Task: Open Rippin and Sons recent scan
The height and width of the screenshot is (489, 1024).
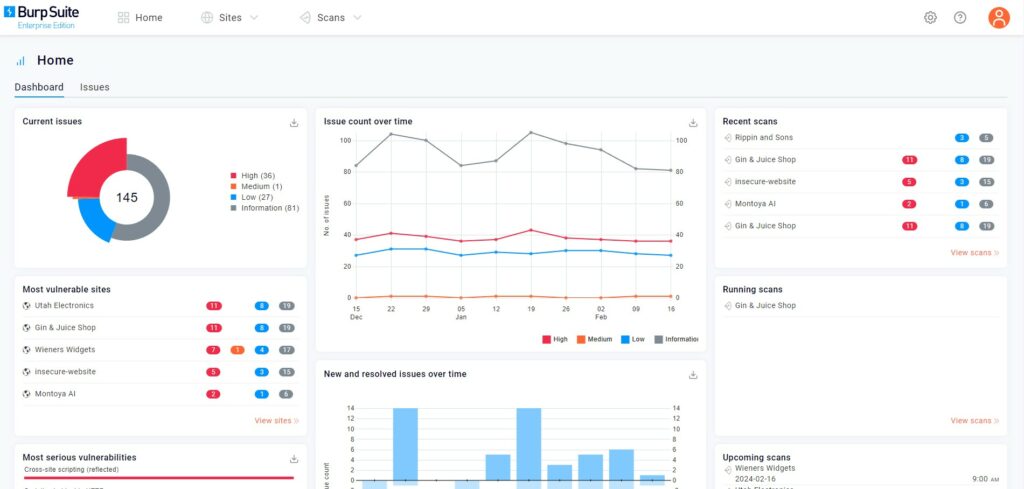Action: (x=763, y=138)
